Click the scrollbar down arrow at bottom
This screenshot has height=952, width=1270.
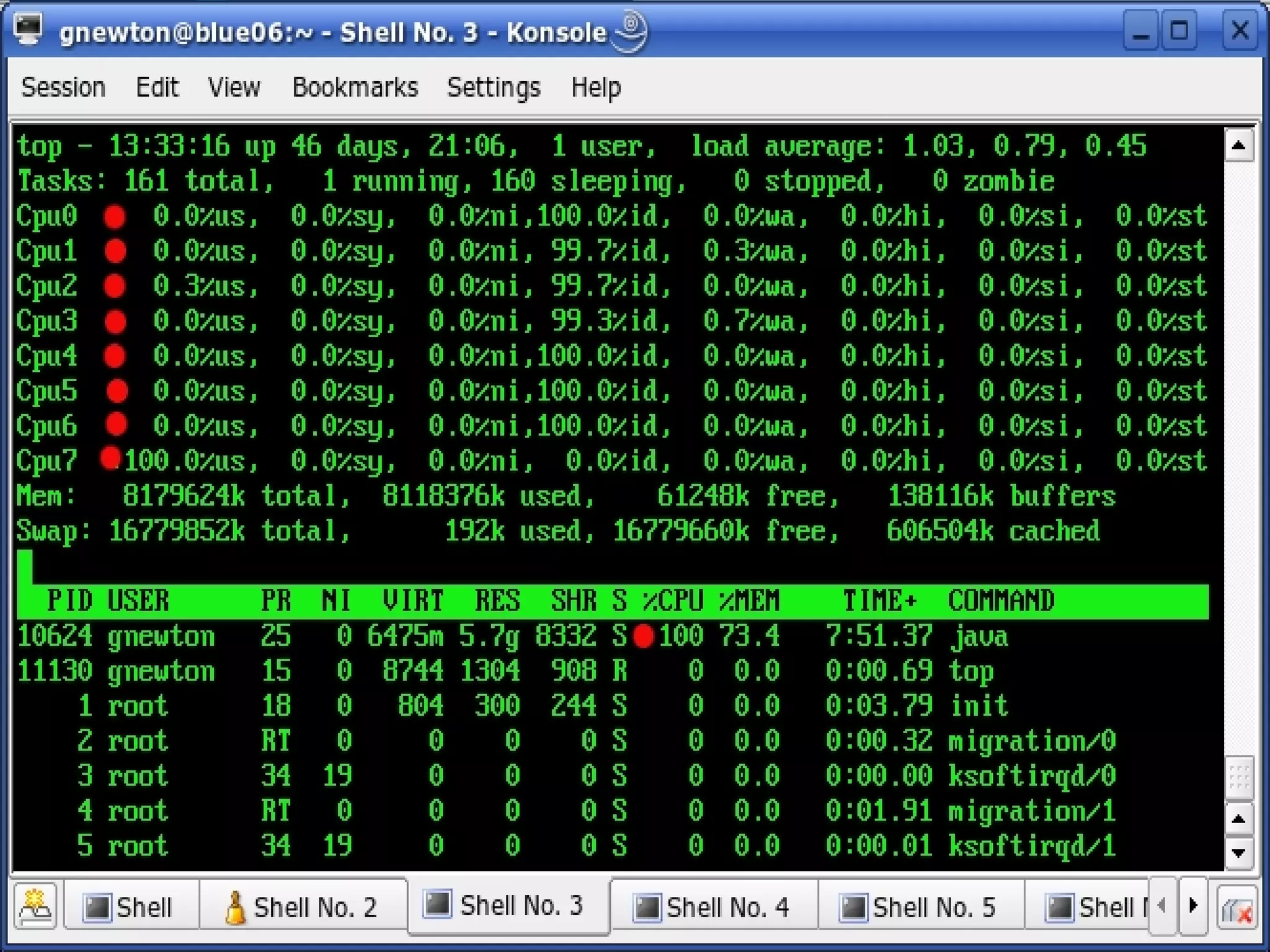[x=1239, y=853]
